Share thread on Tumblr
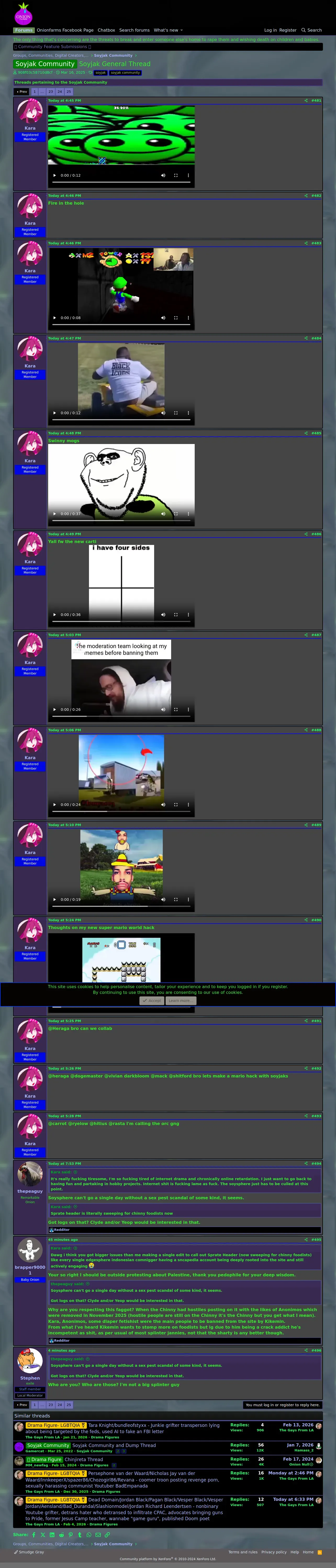Screen dimensions: 336x1568 tap(79, 1535)
